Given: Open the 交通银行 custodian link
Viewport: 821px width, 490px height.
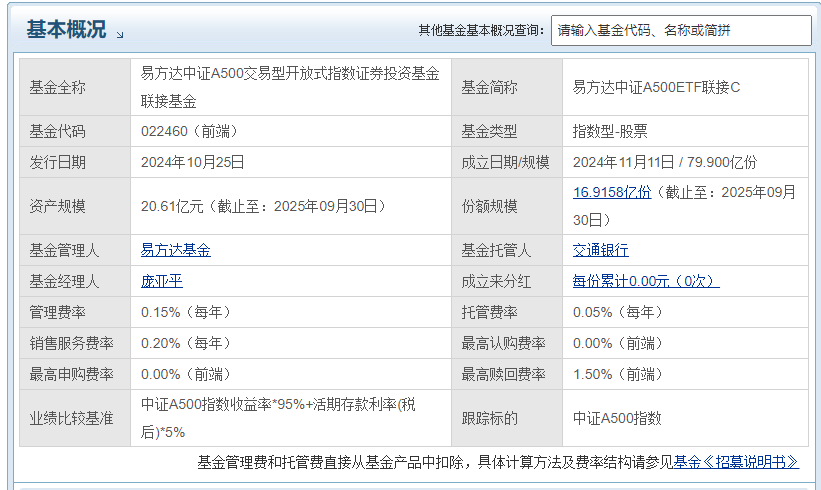Looking at the screenshot, I should [x=601, y=250].
